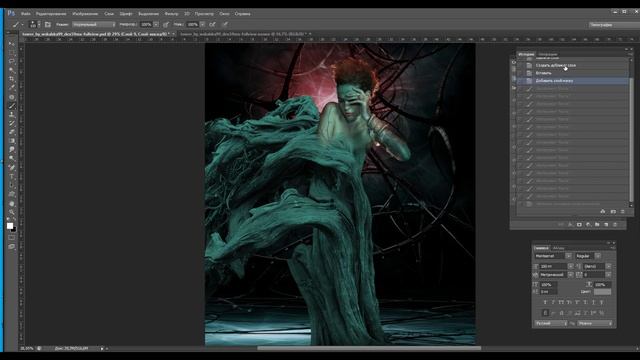Open the Фильтр menu
The image size is (640, 360).
(171, 13)
